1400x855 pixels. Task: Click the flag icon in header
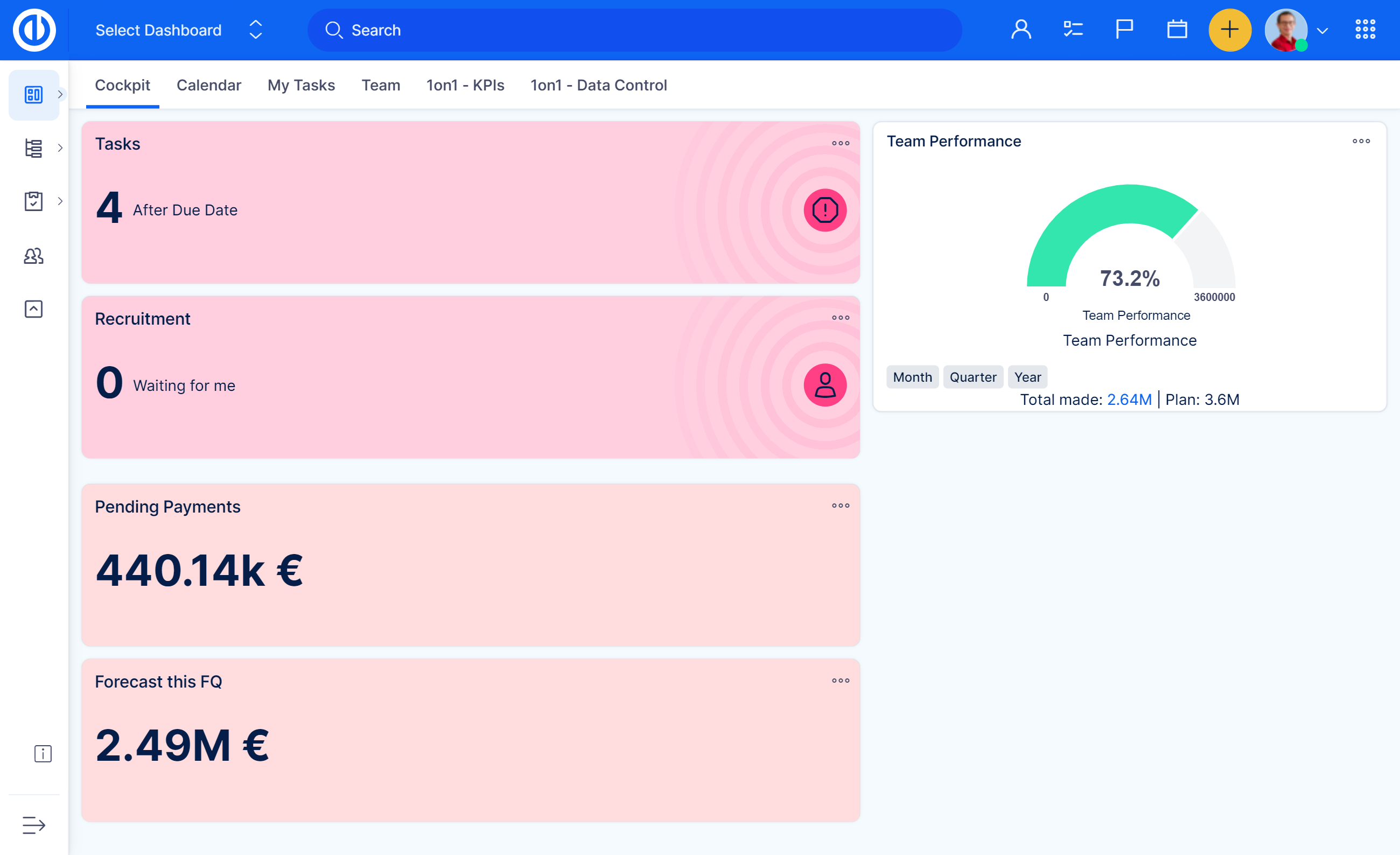(1124, 30)
